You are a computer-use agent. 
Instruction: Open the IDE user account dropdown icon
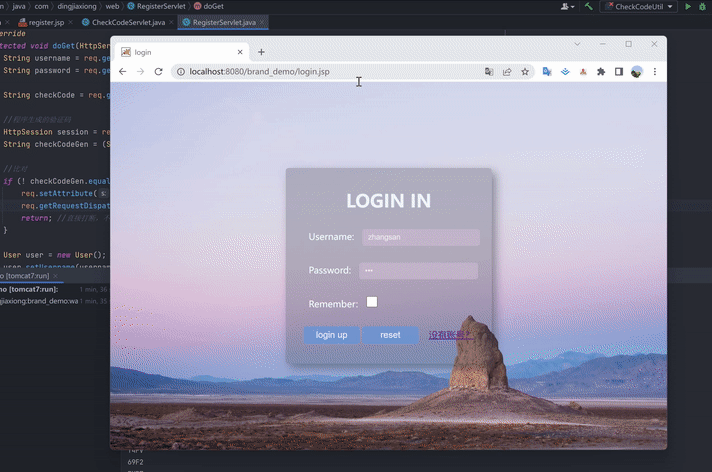tap(568, 6)
